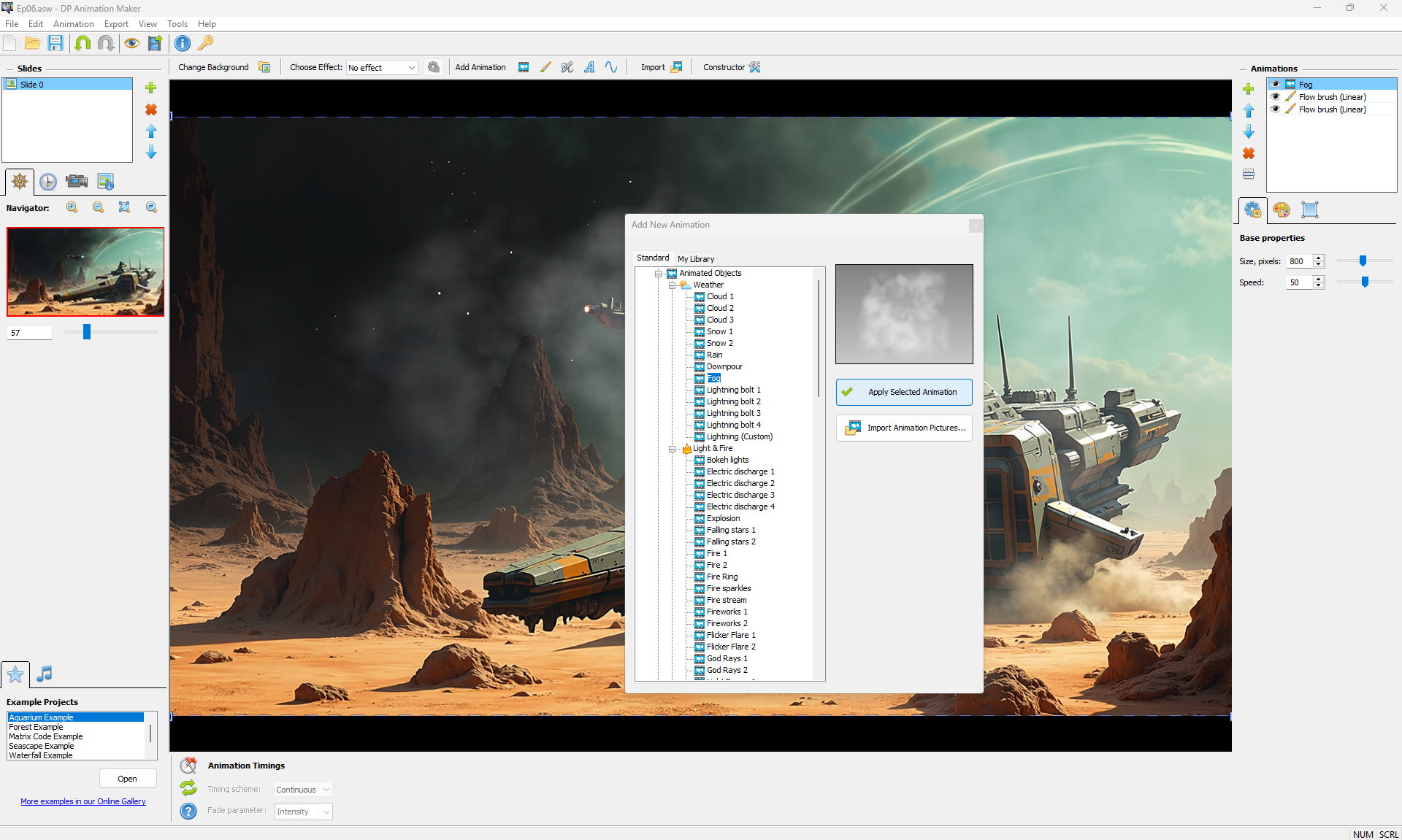The height and width of the screenshot is (840, 1402).
Task: Open the music note tab
Action: (44, 674)
